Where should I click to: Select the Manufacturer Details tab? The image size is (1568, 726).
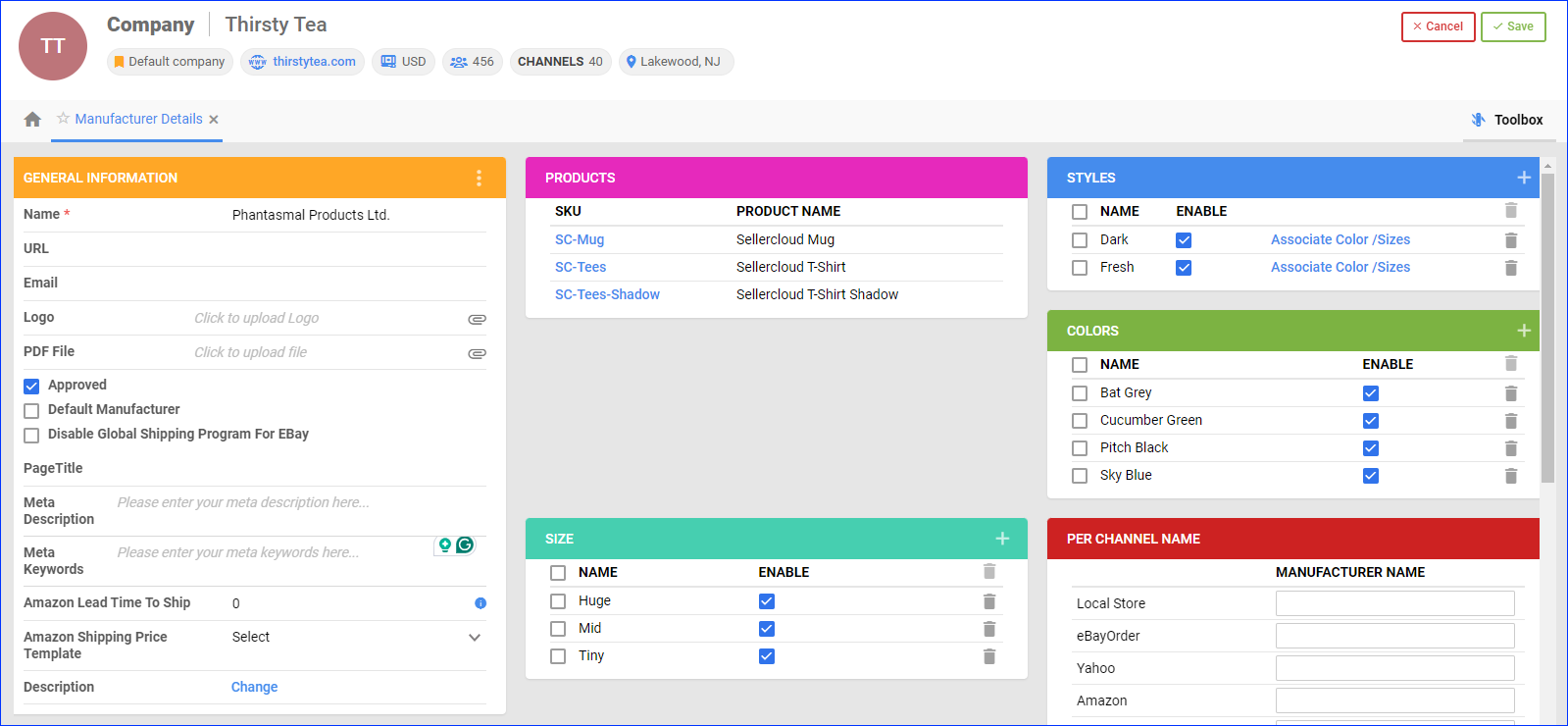[138, 119]
